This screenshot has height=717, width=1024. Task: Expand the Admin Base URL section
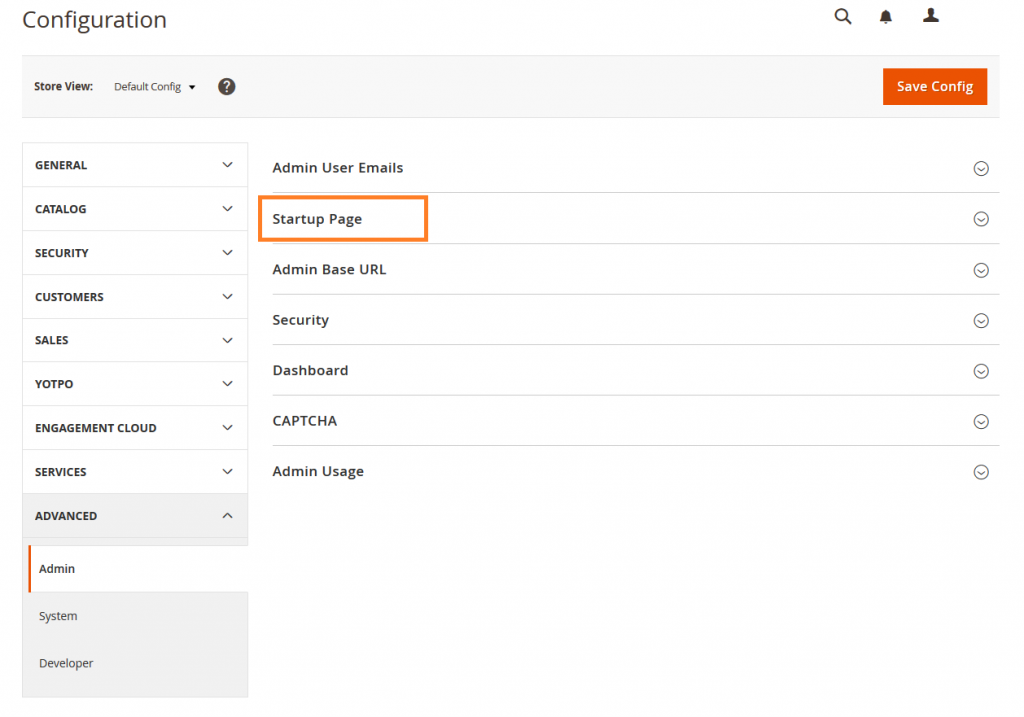(x=981, y=269)
